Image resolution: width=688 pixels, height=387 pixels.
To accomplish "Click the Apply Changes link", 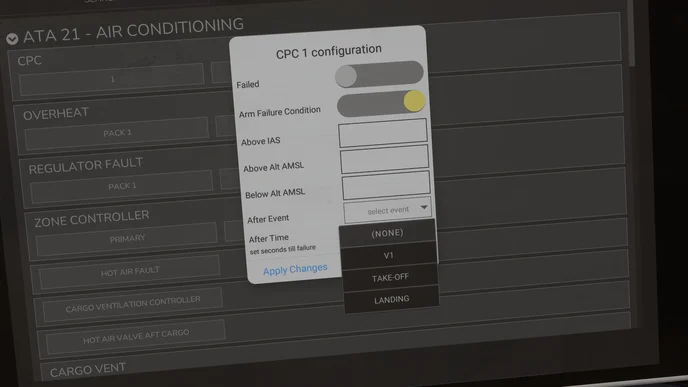I will click(295, 269).
